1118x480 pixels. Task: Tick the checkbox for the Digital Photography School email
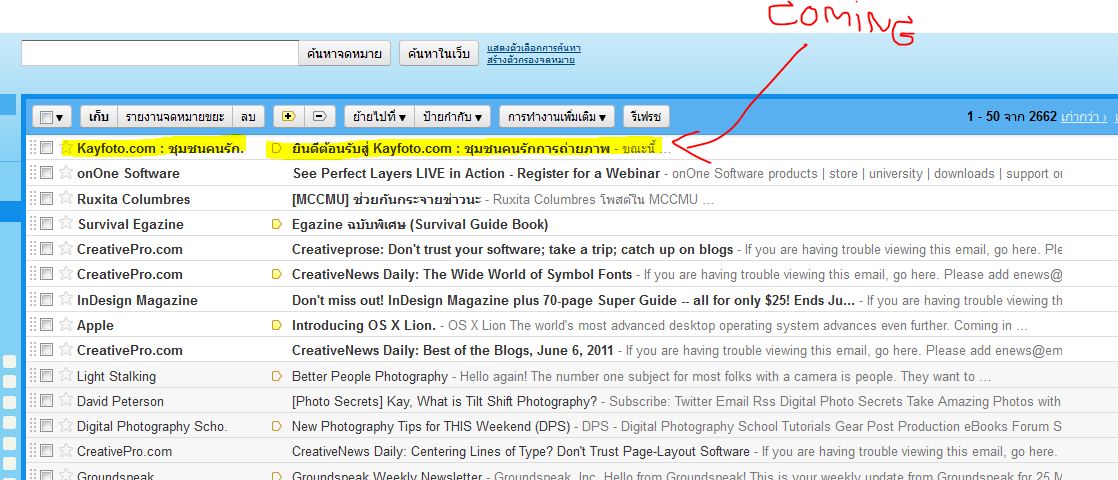47,427
